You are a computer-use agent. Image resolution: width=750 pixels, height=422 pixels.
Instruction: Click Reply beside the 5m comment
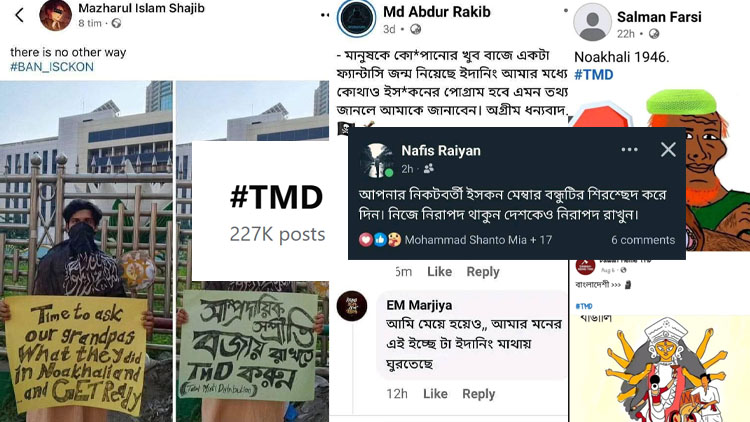[483, 272]
